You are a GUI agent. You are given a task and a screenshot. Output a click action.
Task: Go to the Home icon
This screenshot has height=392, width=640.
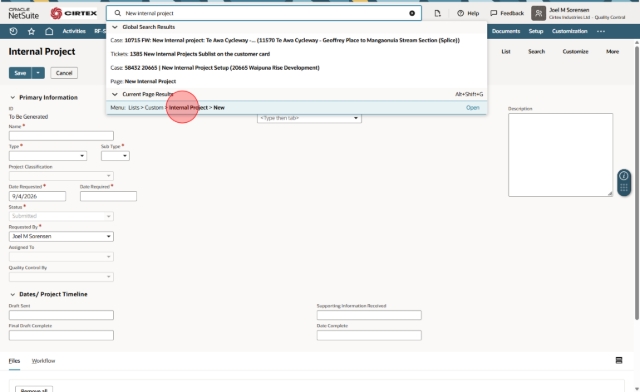(49, 31)
